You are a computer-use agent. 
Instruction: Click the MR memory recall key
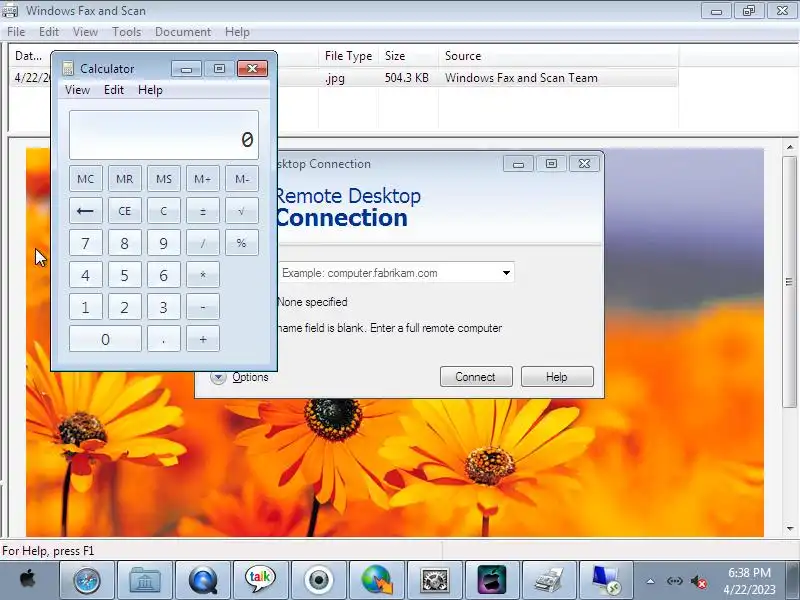coord(124,179)
